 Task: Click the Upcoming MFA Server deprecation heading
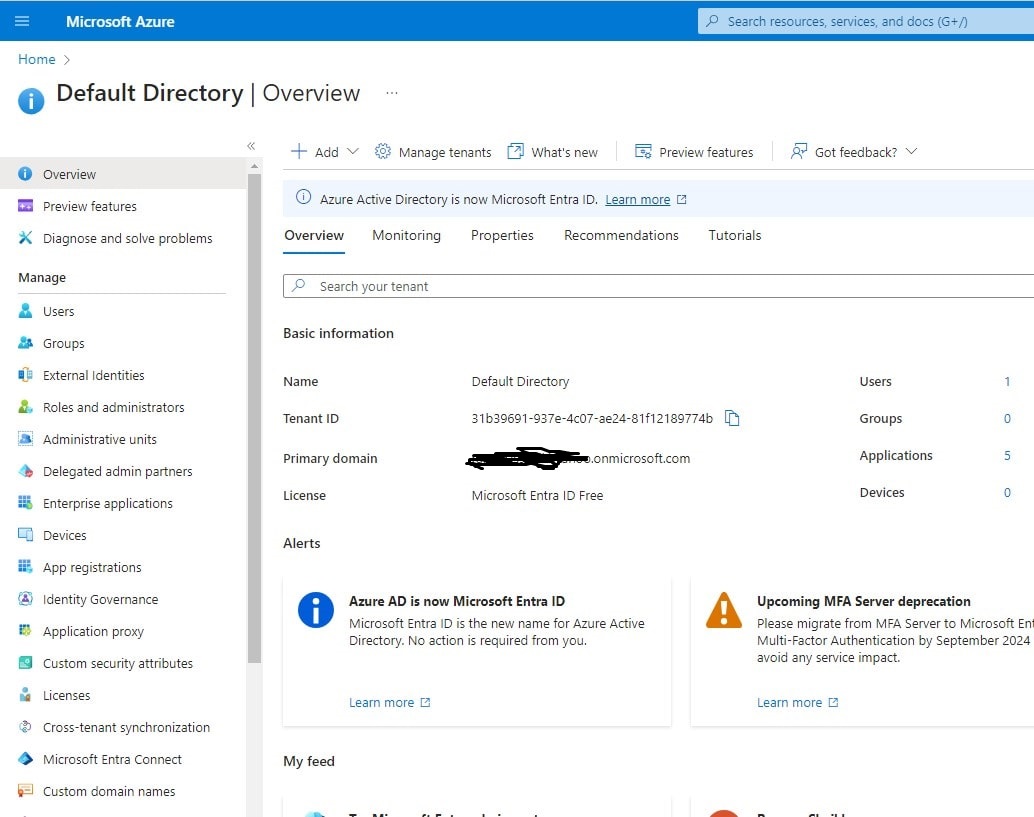pos(863,601)
